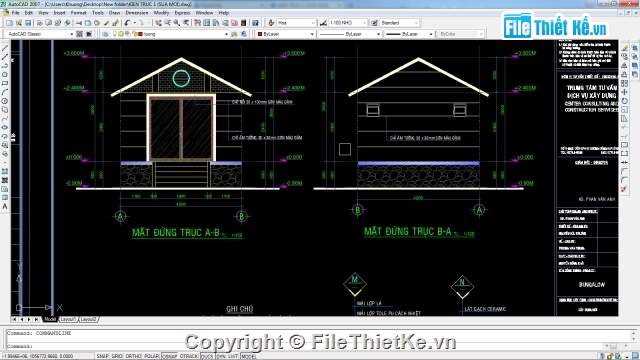This screenshot has height=360, width=640.
Task: Click the Pan realtime icon
Action: (158, 23)
